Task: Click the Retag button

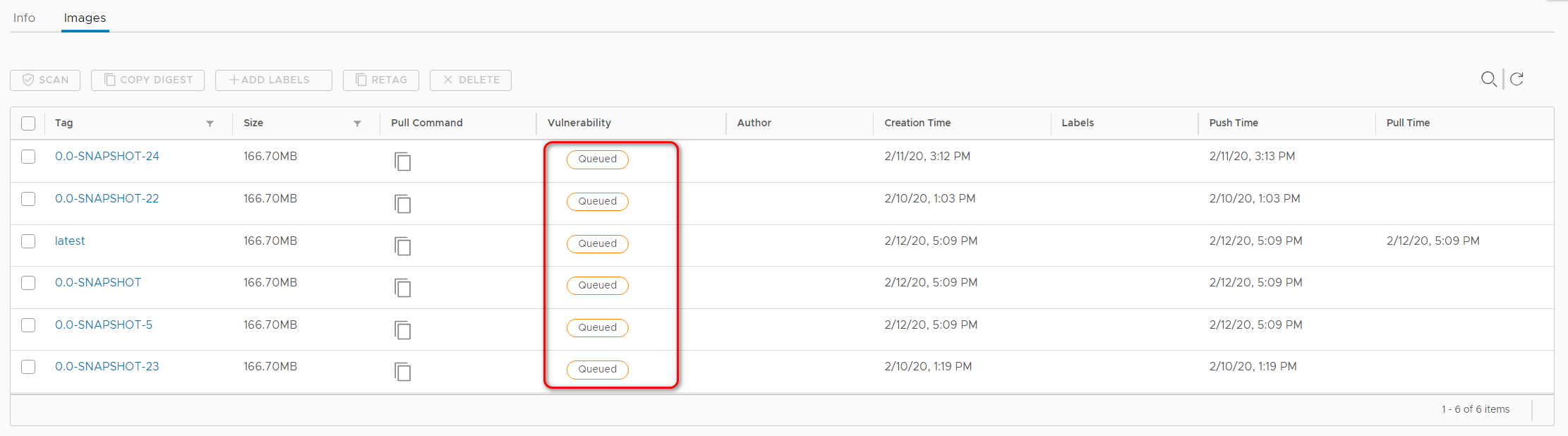Action: [x=381, y=80]
